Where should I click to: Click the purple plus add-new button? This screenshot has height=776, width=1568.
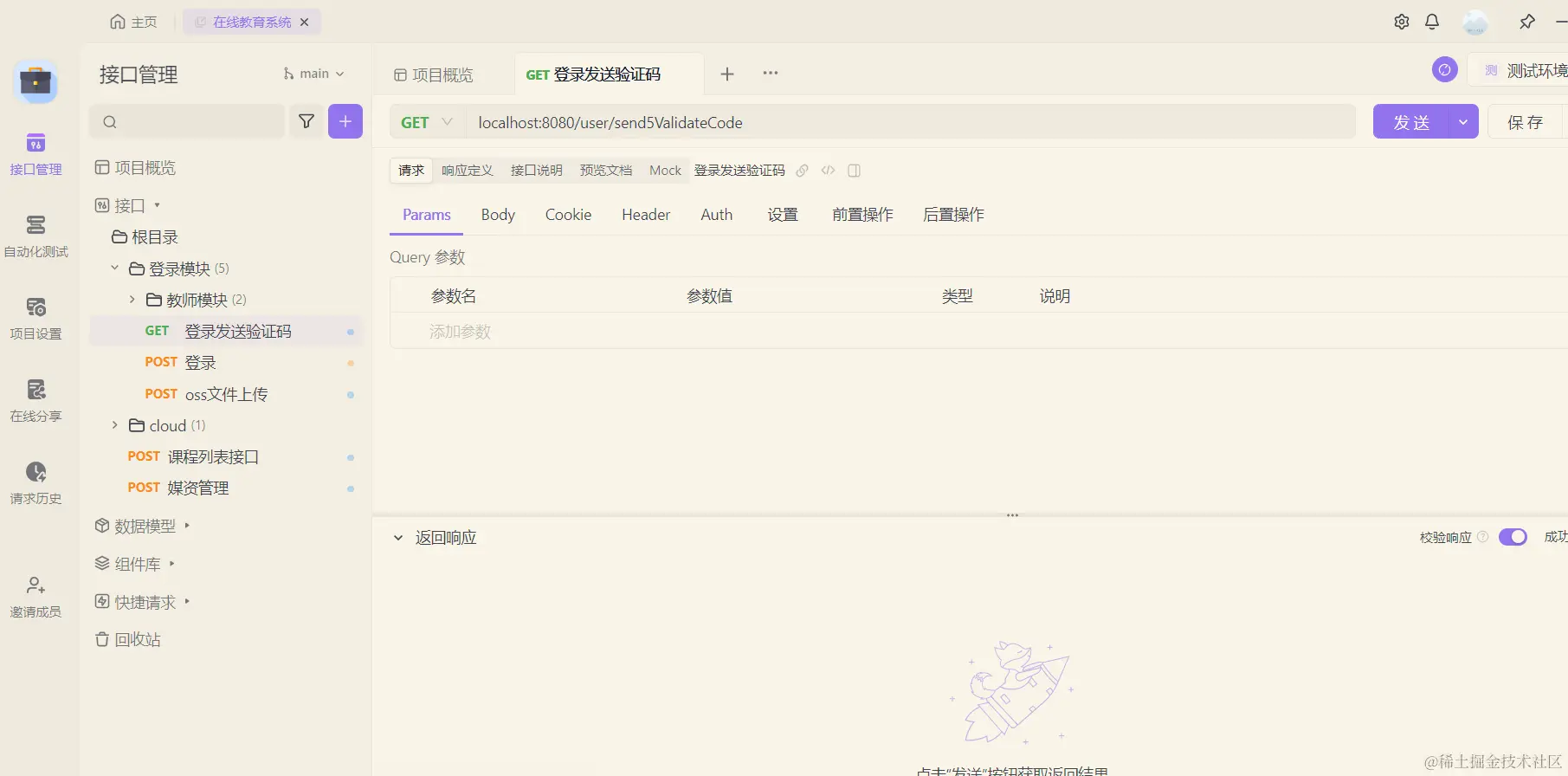[345, 121]
